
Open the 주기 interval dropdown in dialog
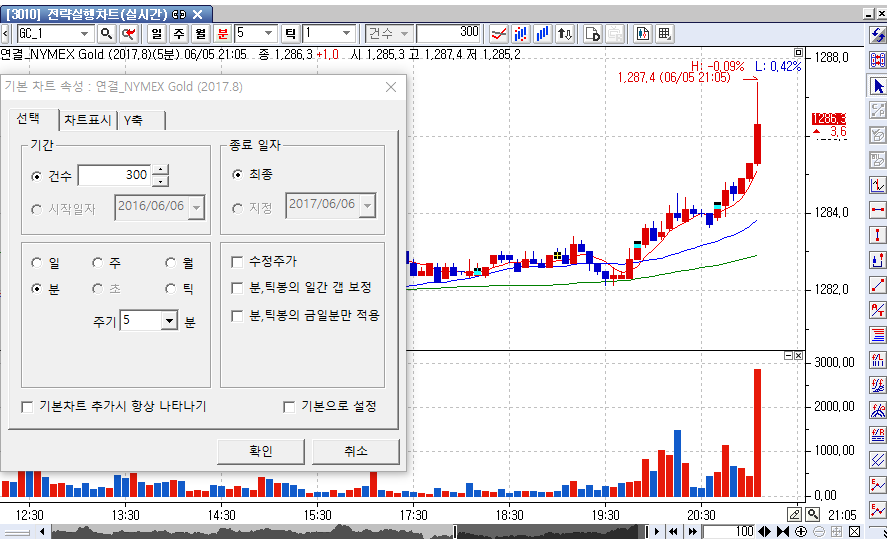tap(168, 321)
